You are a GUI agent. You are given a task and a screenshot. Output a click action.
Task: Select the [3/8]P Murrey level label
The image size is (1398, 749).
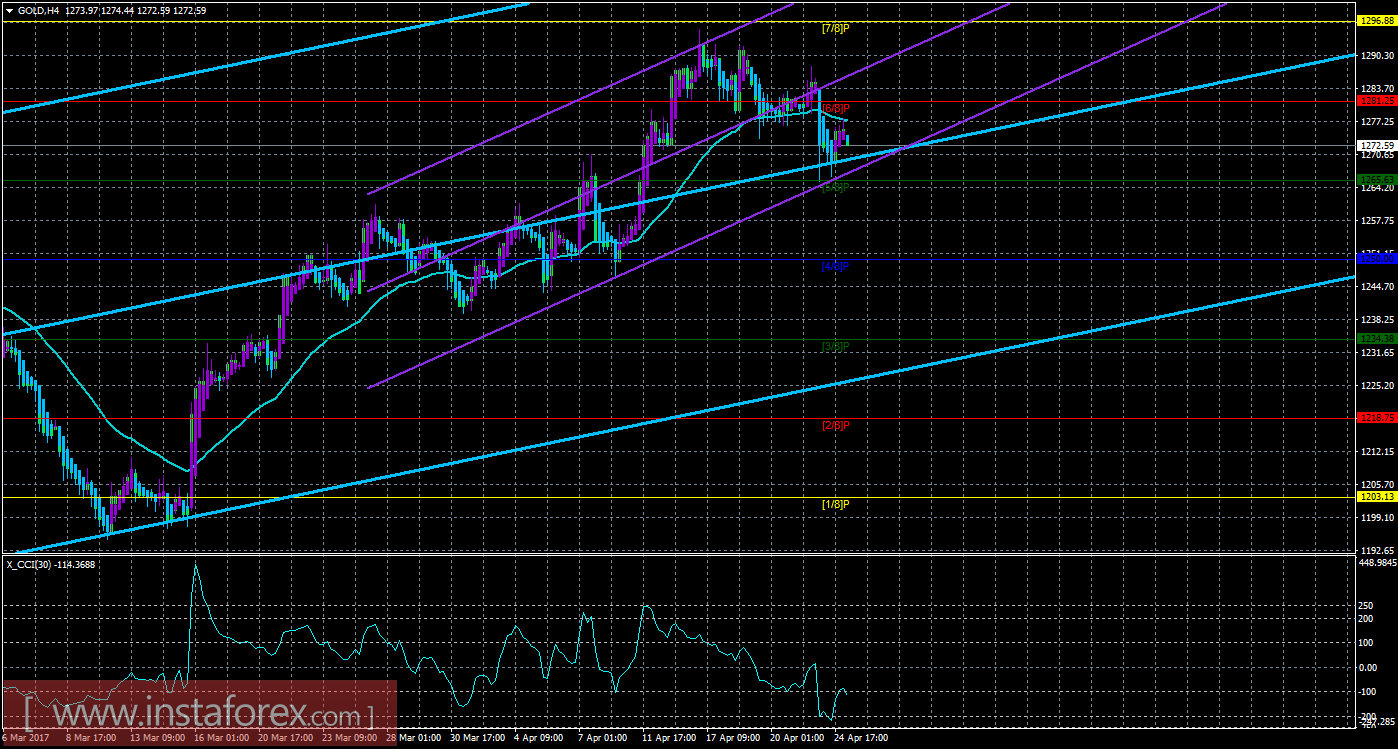coord(835,346)
